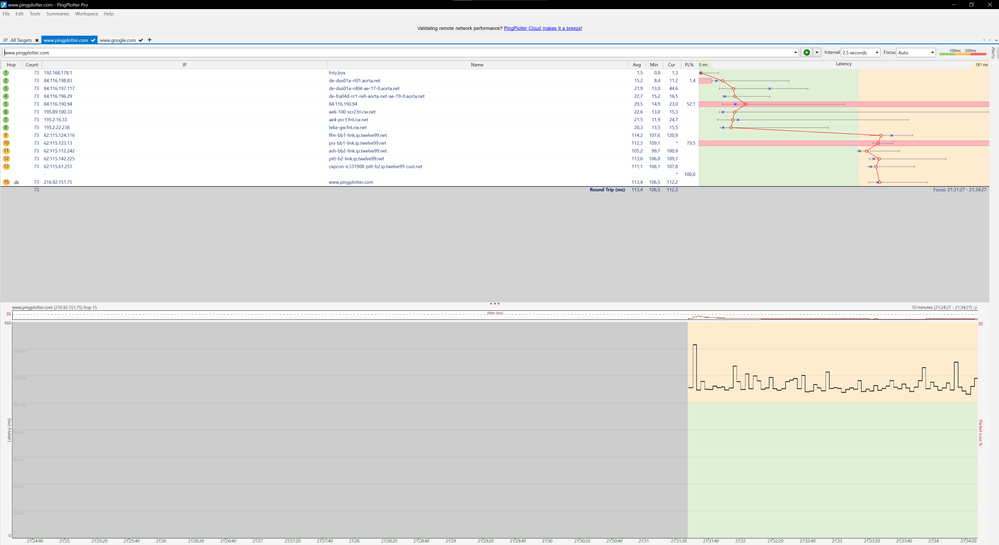The width and height of the screenshot is (999, 545).
Task: Toggle the checkmark on www.google.com tab
Action: click(x=141, y=40)
